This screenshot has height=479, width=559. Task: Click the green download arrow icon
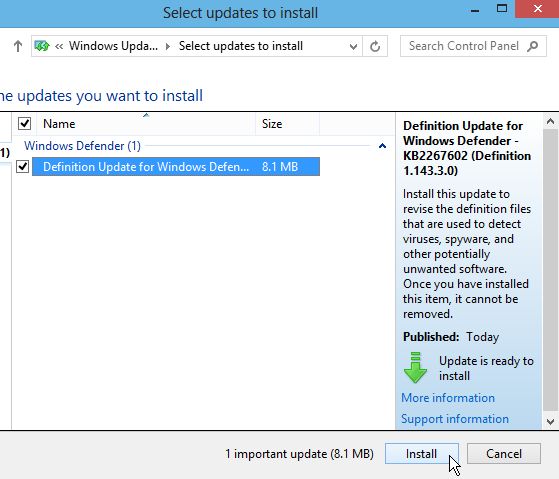tap(415, 367)
